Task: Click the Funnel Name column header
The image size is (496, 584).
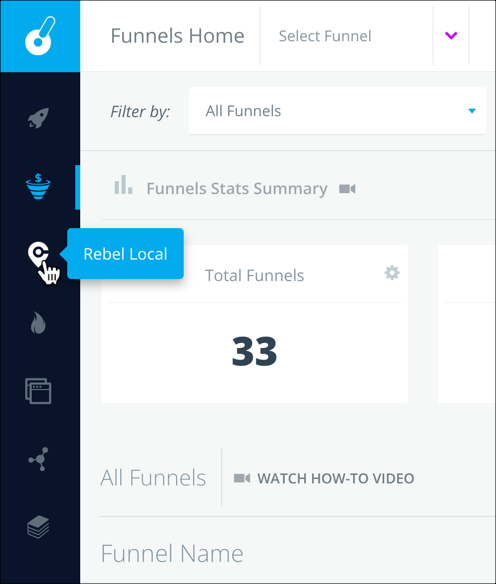Action: coord(172,553)
